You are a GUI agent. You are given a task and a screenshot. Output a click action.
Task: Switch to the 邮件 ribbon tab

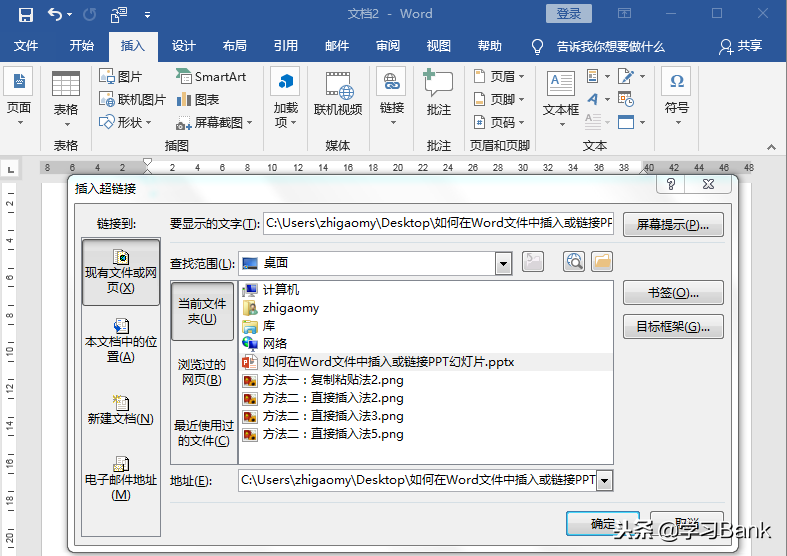point(337,46)
